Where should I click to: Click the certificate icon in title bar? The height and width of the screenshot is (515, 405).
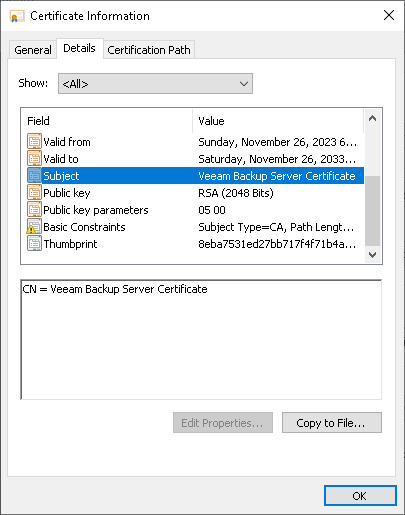[17, 16]
